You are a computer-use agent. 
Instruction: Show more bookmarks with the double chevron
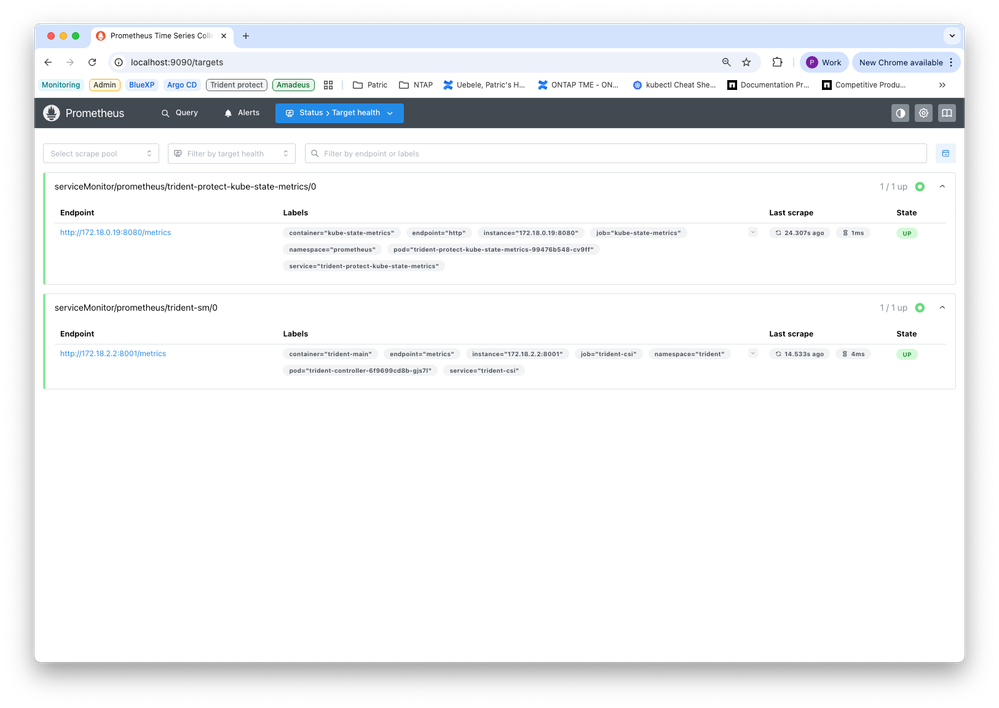942,85
